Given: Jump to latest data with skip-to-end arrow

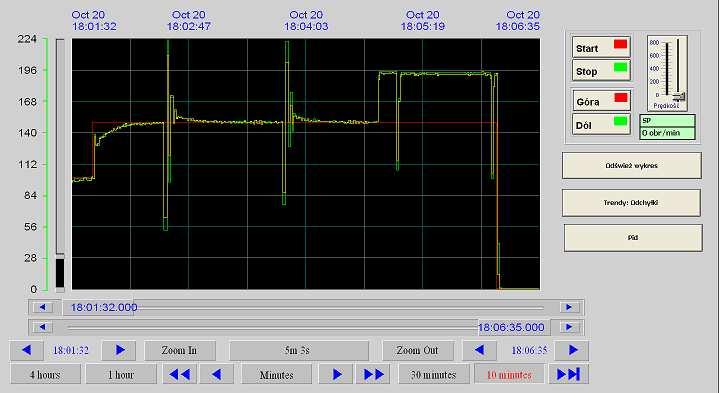Looking at the screenshot, I should coord(569,374).
